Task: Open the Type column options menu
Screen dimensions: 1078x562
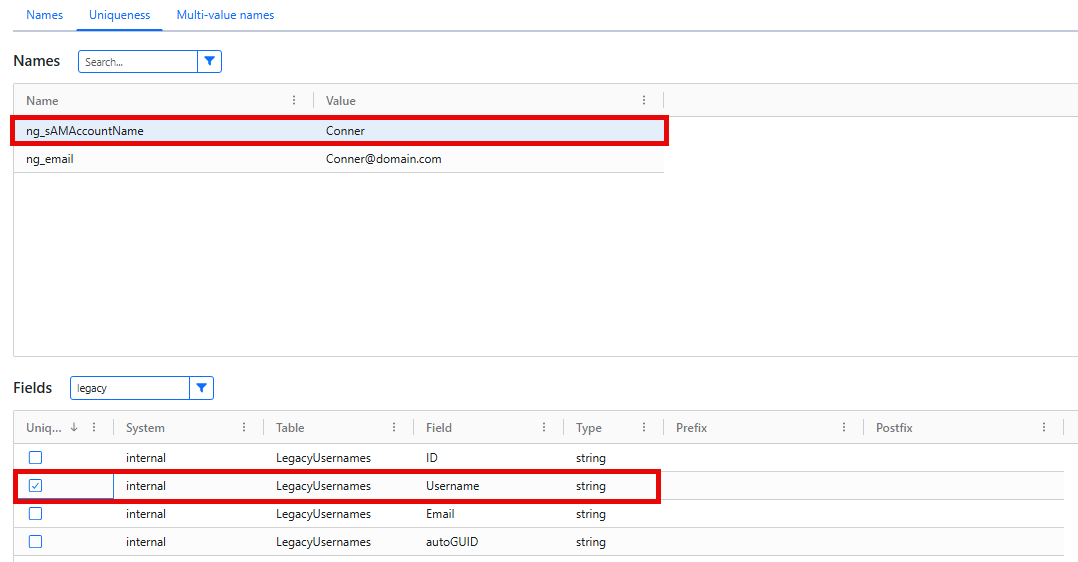Action: point(644,427)
